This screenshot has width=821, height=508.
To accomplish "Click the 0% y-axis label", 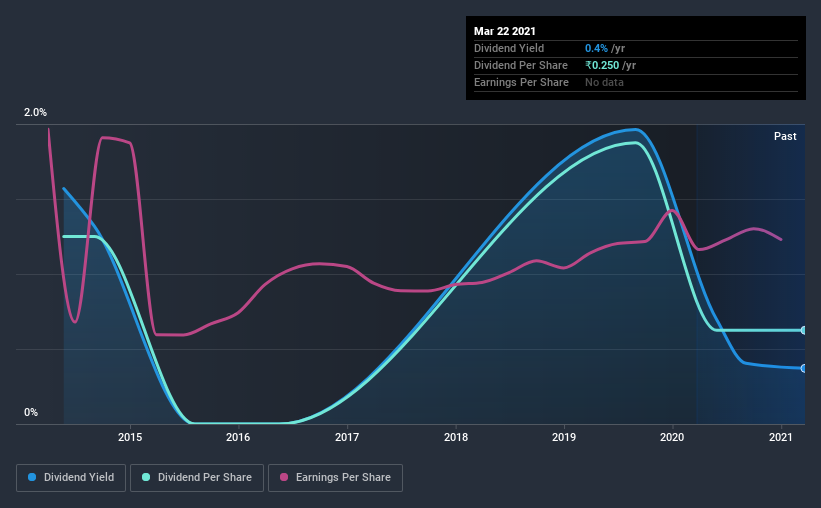I will pyautogui.click(x=31, y=413).
